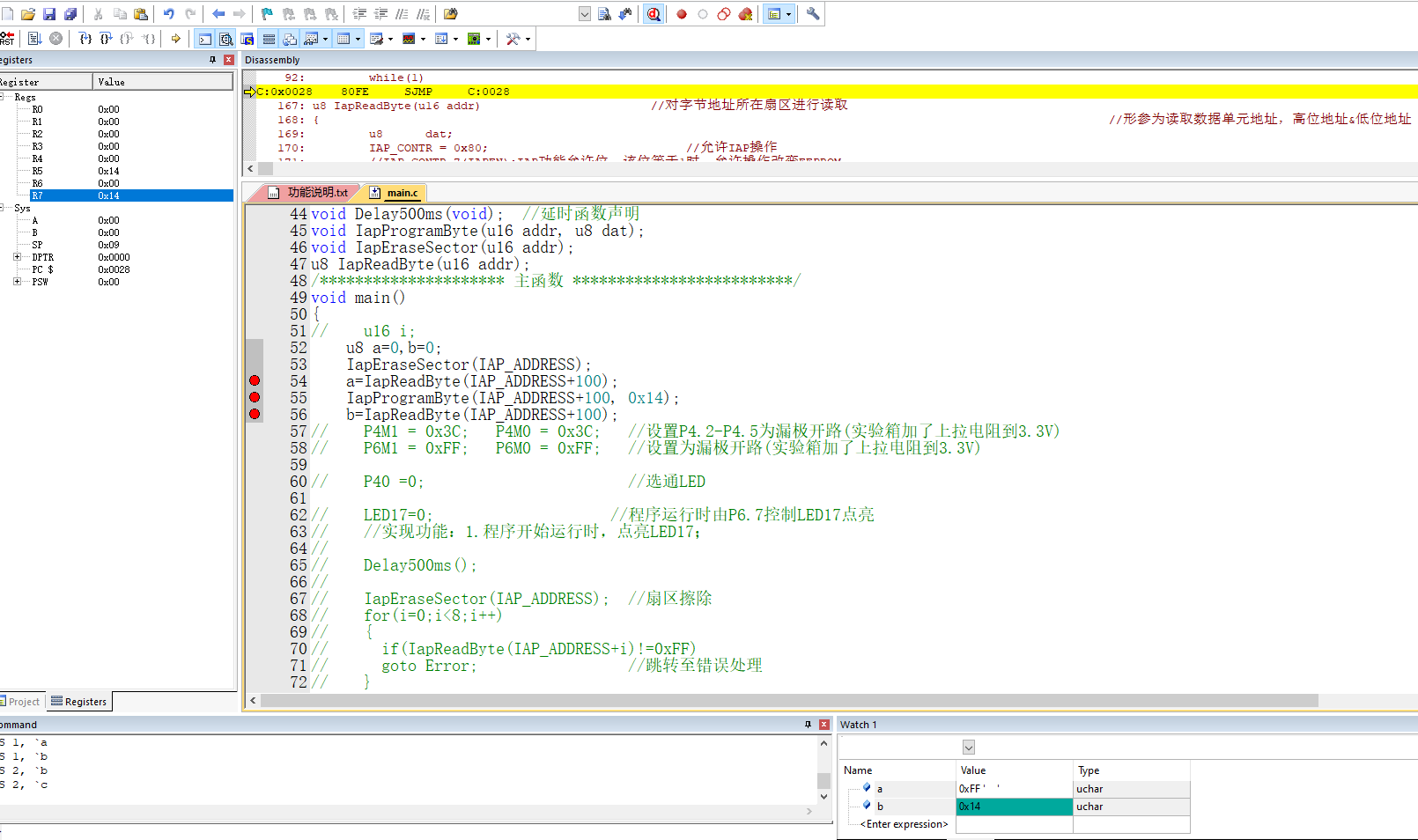The height and width of the screenshot is (840, 1418).
Task: Switch to the Registers tab
Action: [79, 702]
